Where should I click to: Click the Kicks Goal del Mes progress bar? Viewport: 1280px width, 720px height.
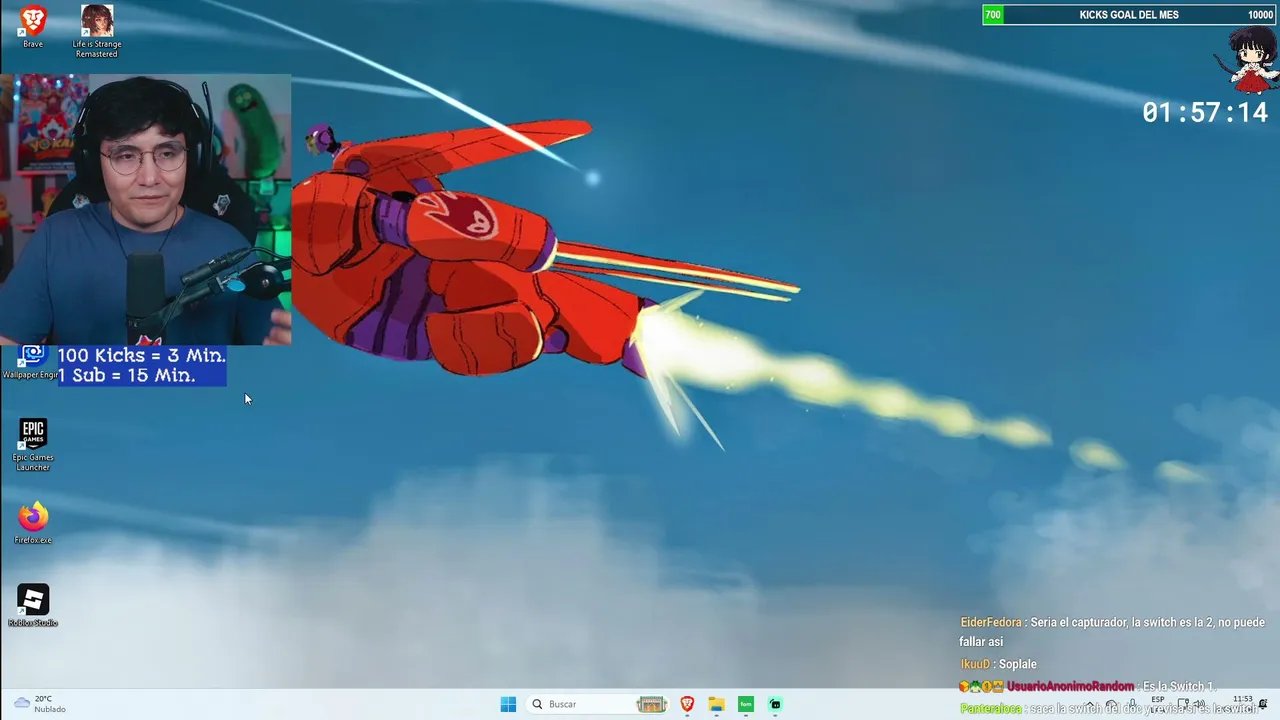click(1129, 15)
